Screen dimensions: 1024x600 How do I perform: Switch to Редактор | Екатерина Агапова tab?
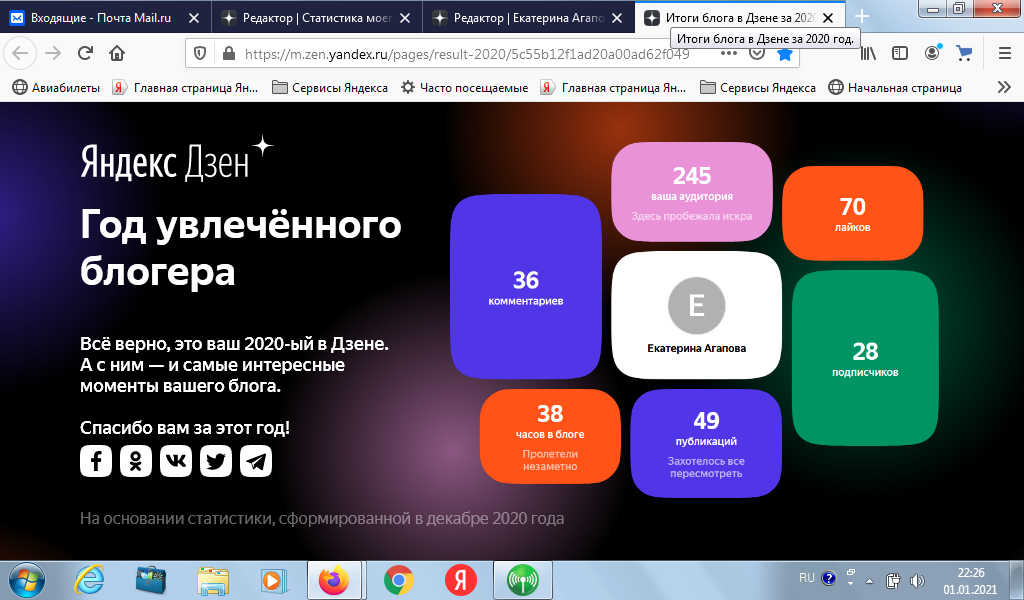[x=528, y=18]
